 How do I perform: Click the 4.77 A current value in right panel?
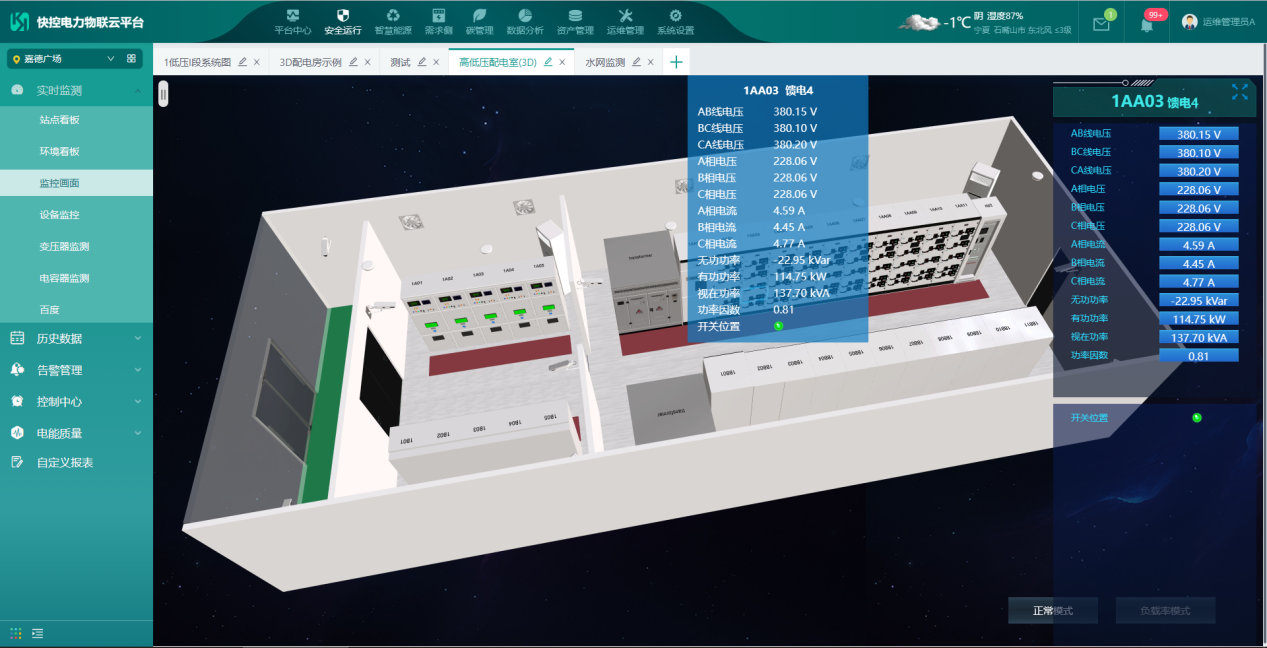(x=1198, y=282)
